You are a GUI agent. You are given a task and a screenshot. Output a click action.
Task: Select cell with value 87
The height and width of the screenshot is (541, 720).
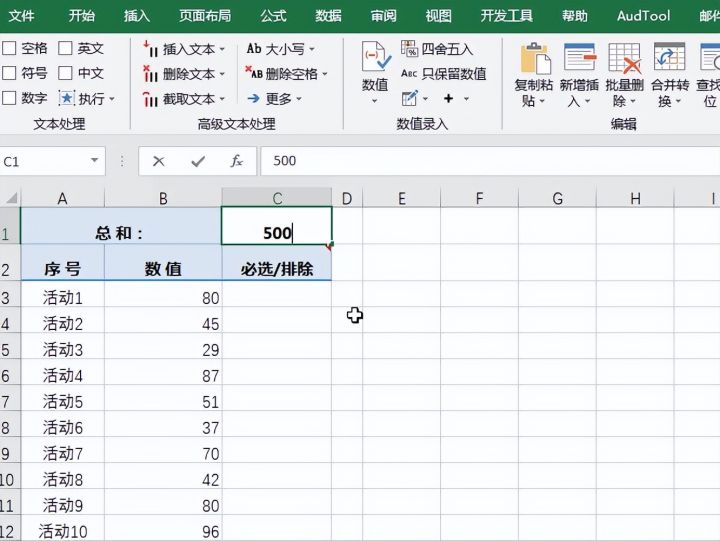tap(163, 372)
